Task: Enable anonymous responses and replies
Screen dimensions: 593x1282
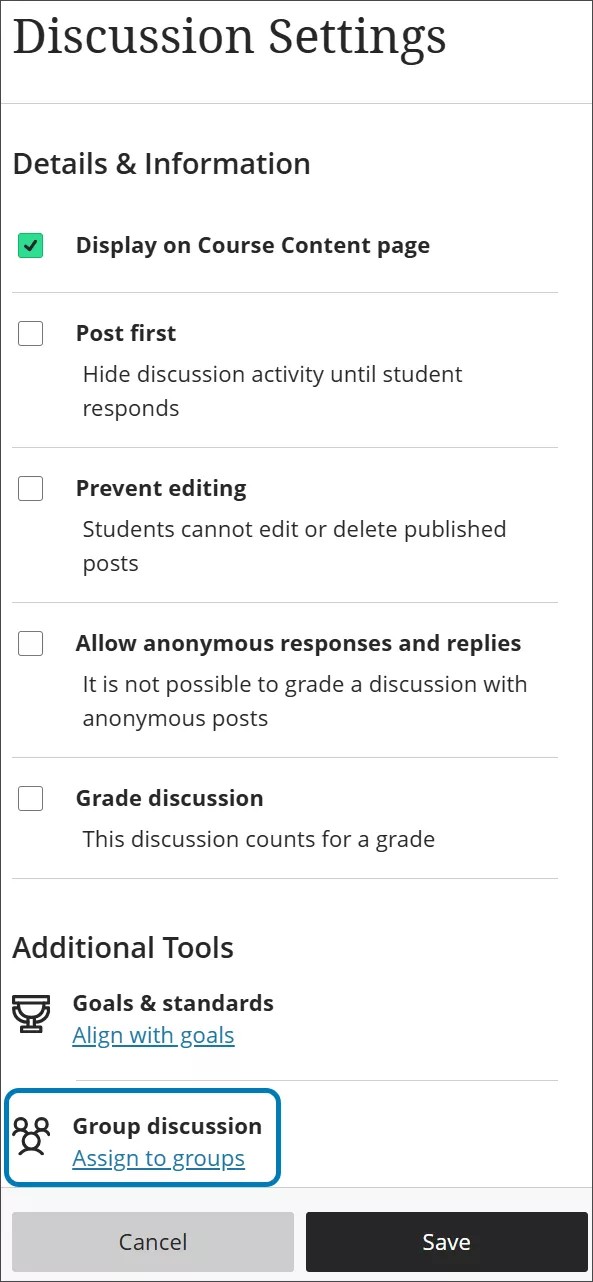Action: [30, 643]
